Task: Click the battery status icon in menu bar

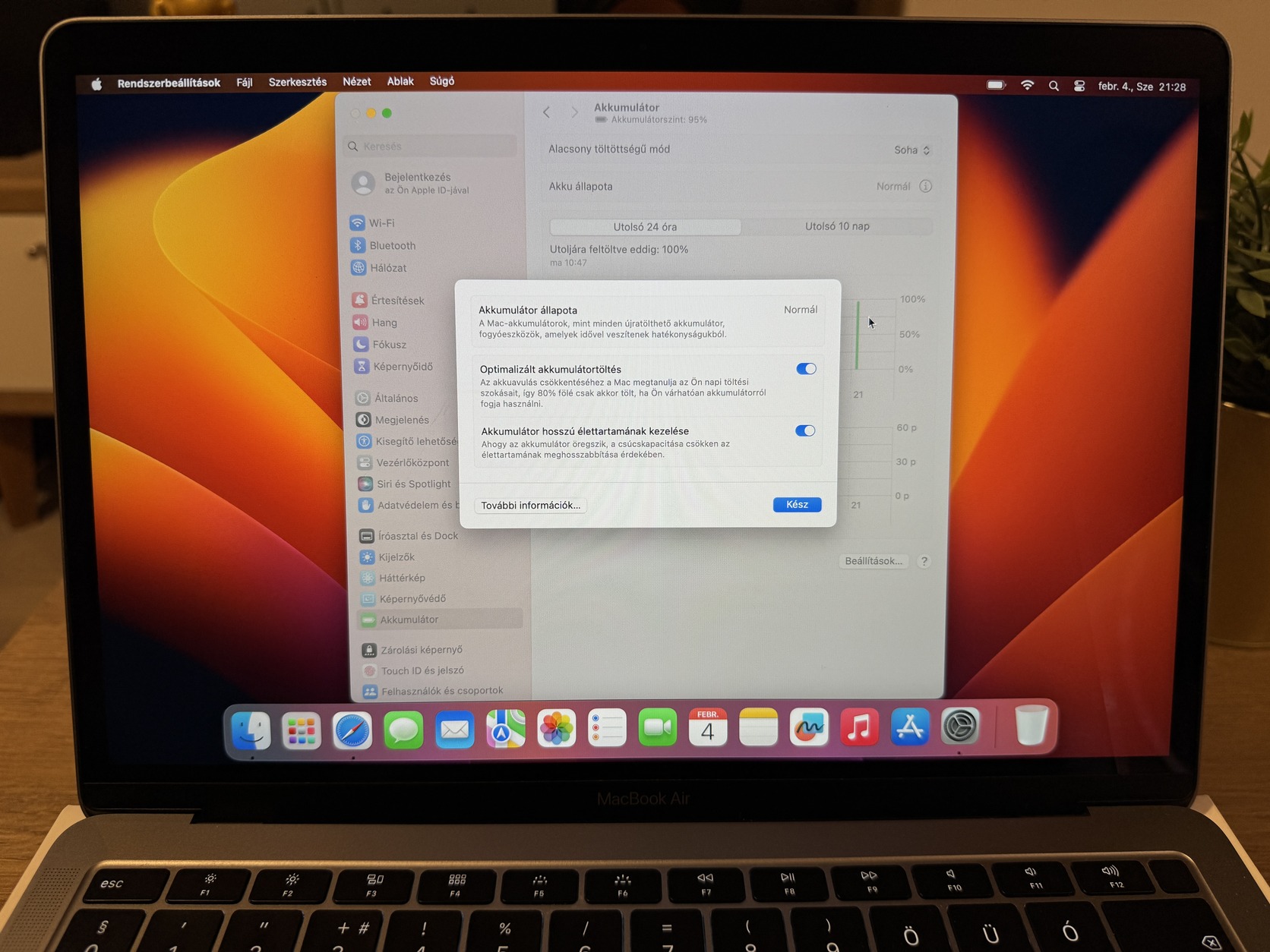Action: click(997, 85)
